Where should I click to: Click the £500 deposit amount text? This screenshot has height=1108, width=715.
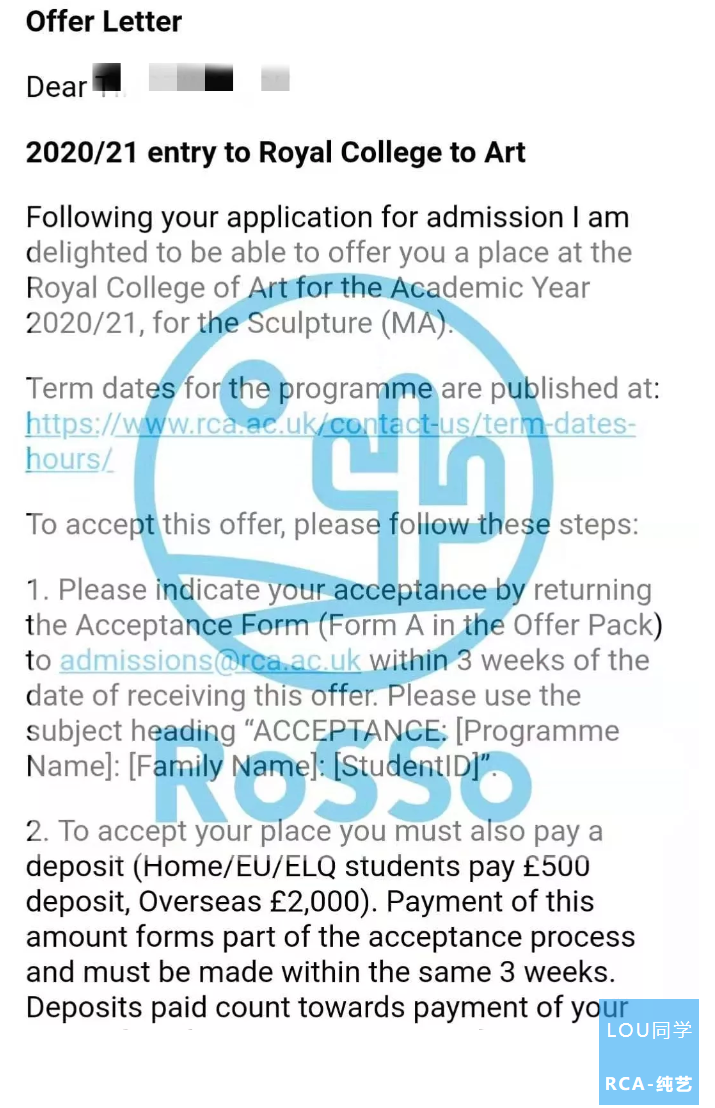coord(556,866)
